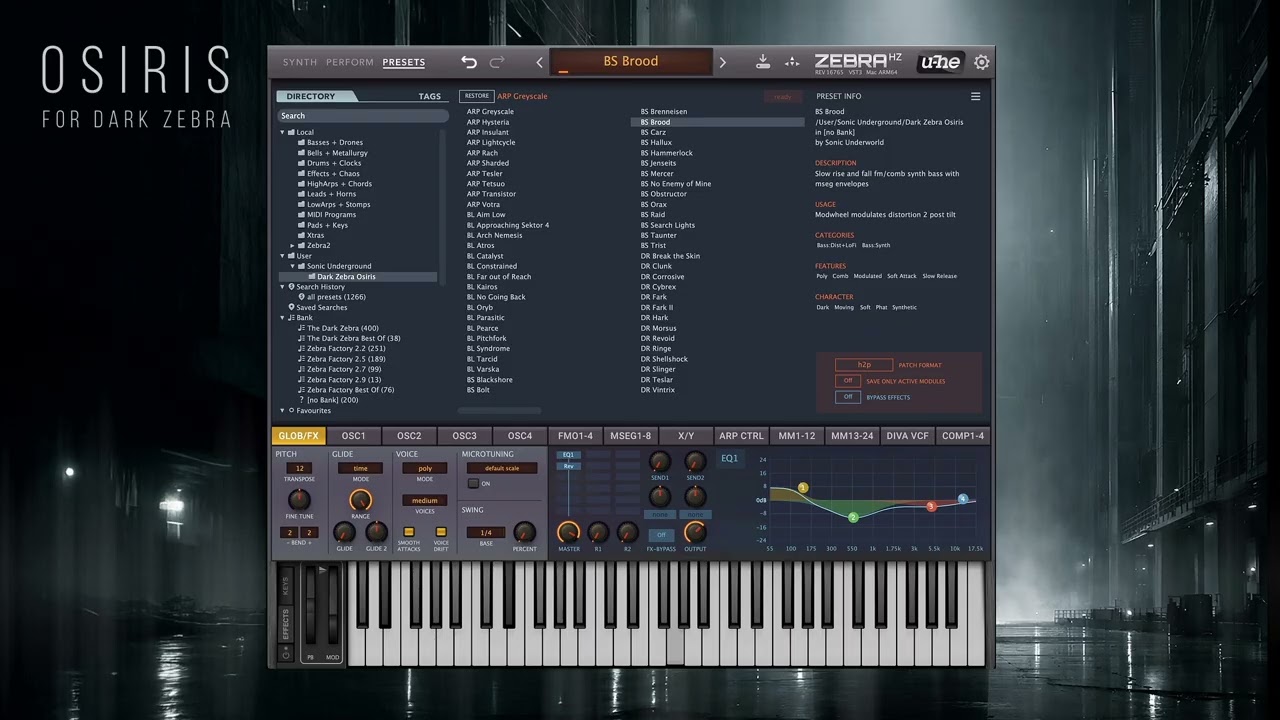Open the Voices 'medium' dropdown
The width and height of the screenshot is (1280, 720).
click(x=425, y=501)
